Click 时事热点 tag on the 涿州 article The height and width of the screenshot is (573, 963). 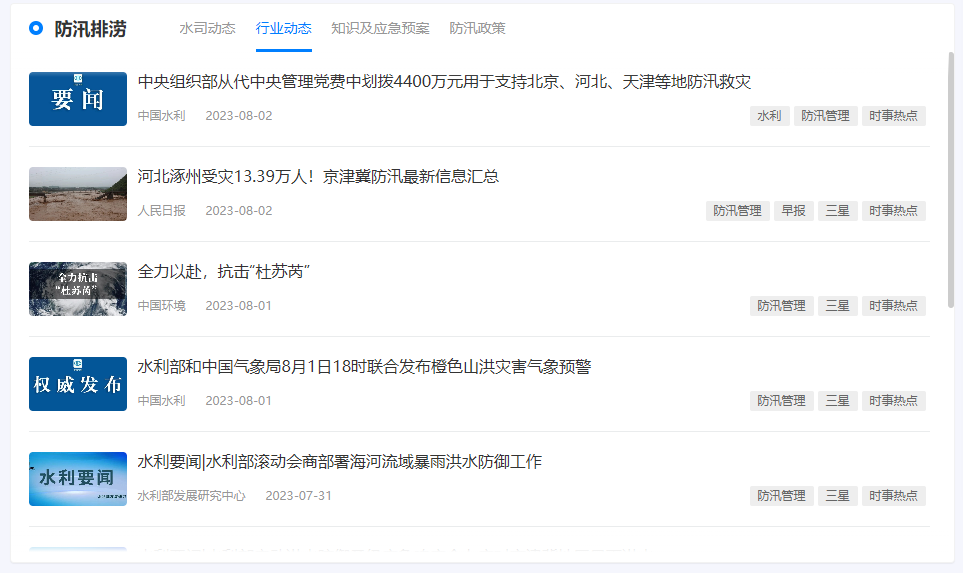point(894,211)
